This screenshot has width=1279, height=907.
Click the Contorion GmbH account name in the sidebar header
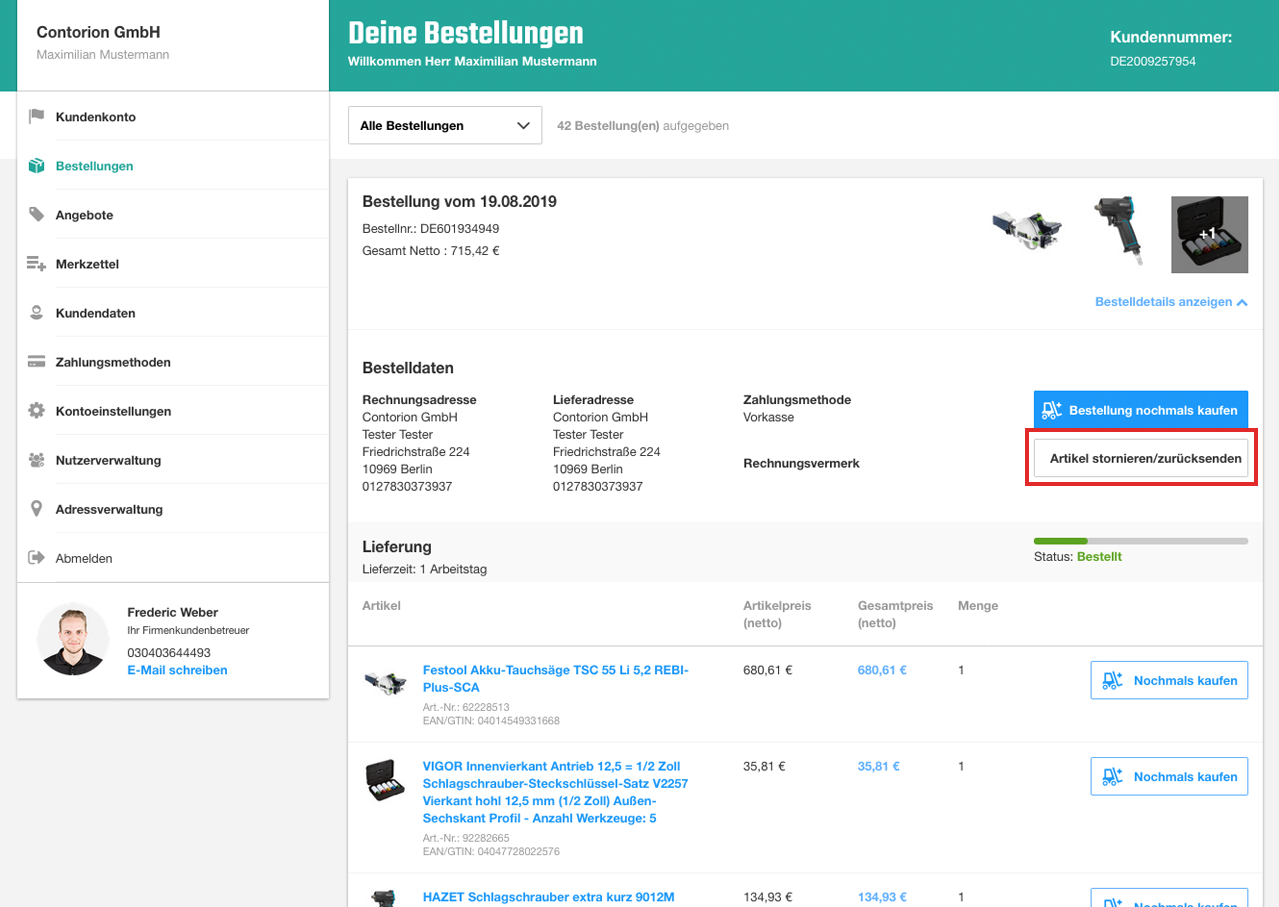99,33
